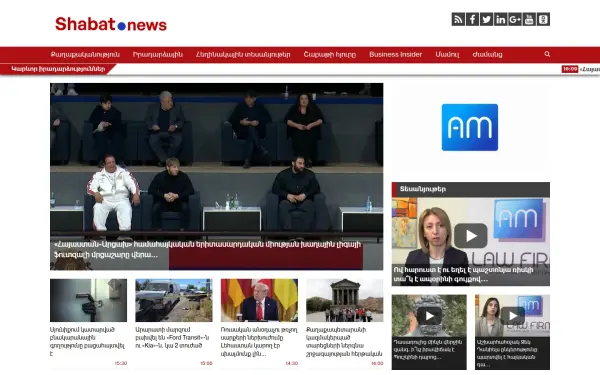Screen dimensions: 600x375
Task: Open the Մամուլ menu item
Action: [x=447, y=54]
